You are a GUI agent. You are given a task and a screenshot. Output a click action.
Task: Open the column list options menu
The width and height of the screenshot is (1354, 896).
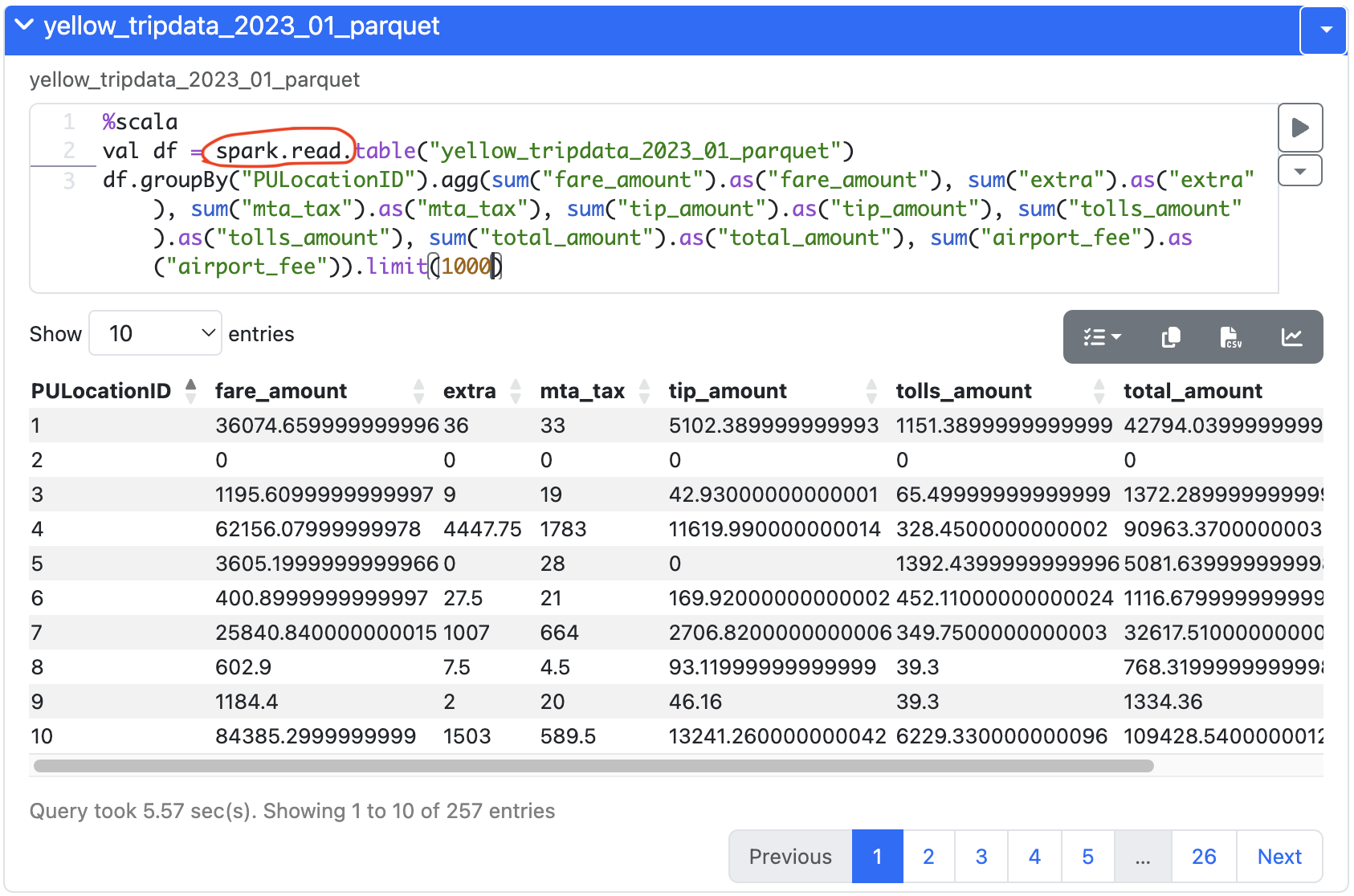tap(1102, 337)
